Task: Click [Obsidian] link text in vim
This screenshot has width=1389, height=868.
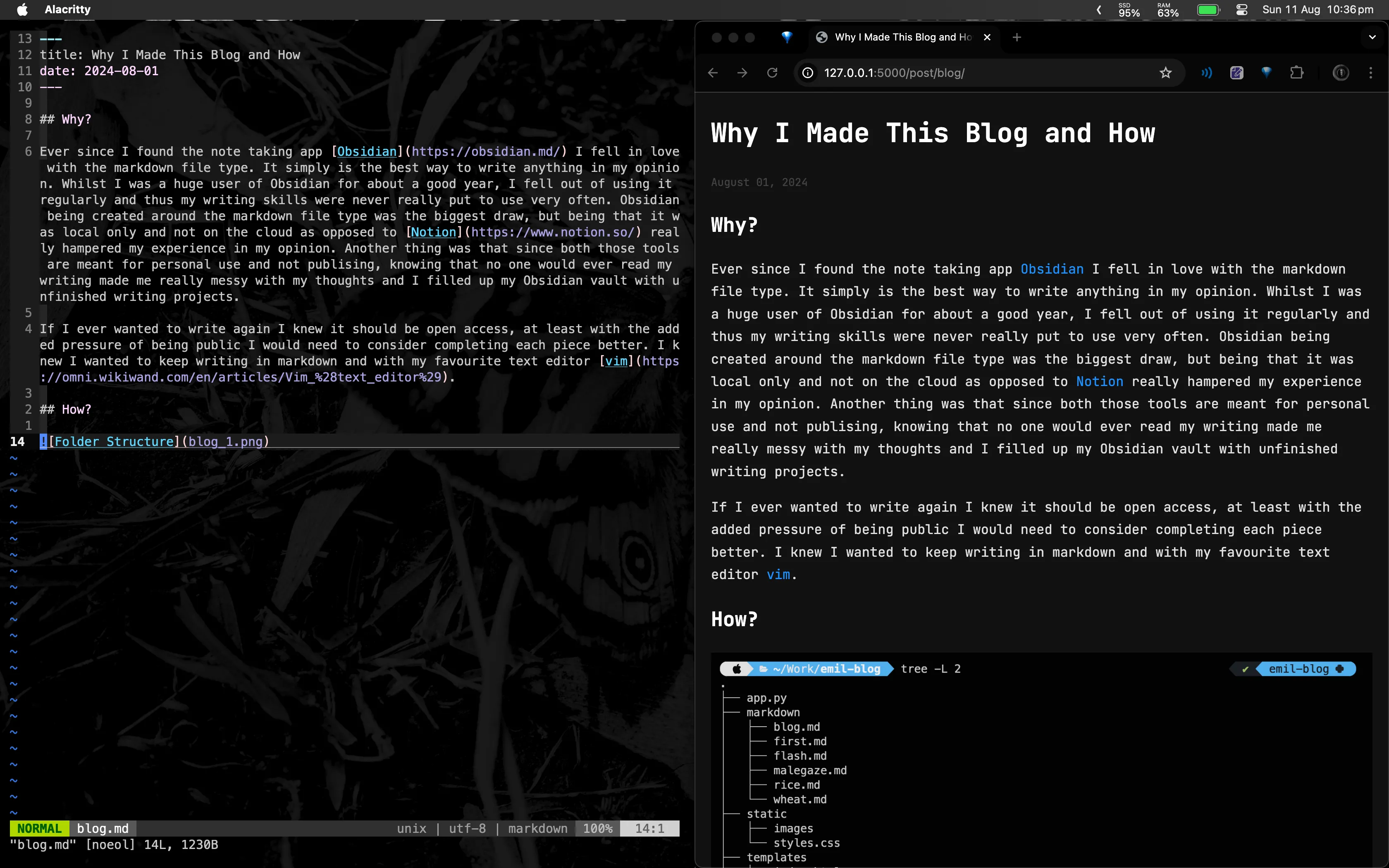Action: [367, 152]
